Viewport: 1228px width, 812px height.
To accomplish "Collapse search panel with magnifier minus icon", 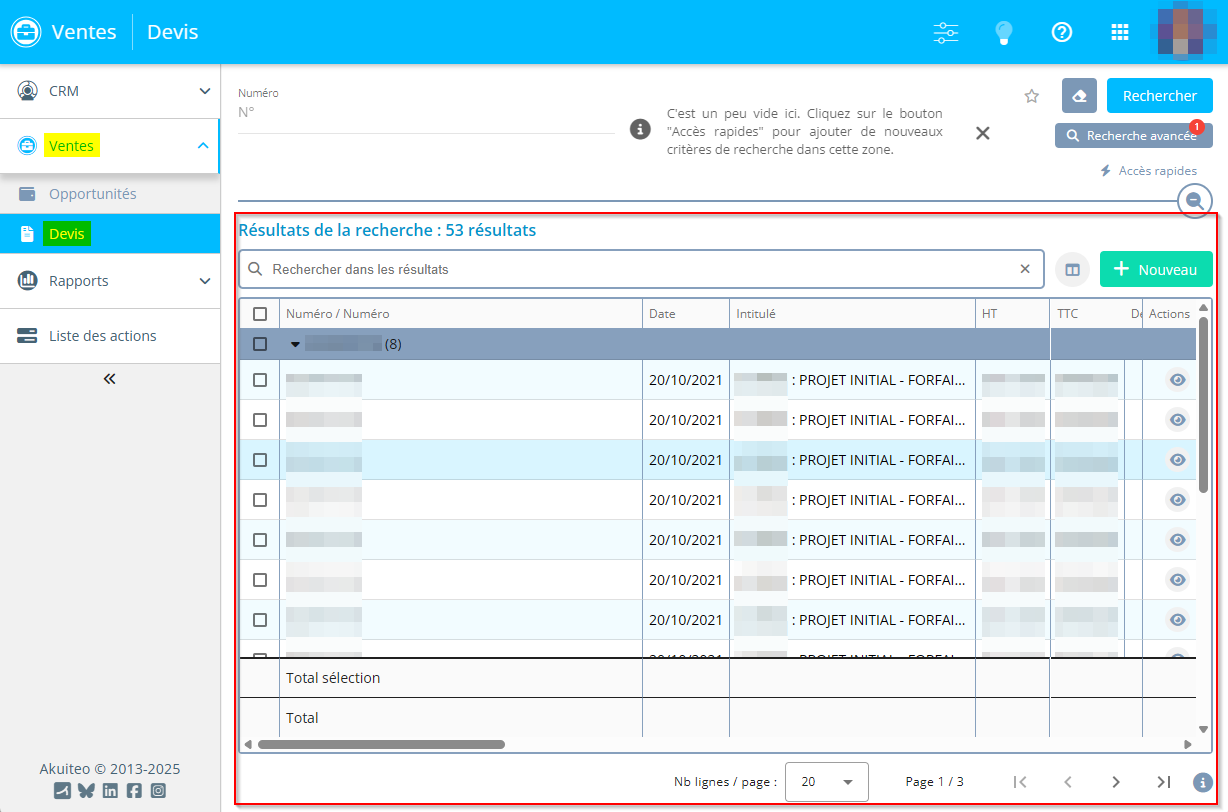I will pyautogui.click(x=1194, y=200).
